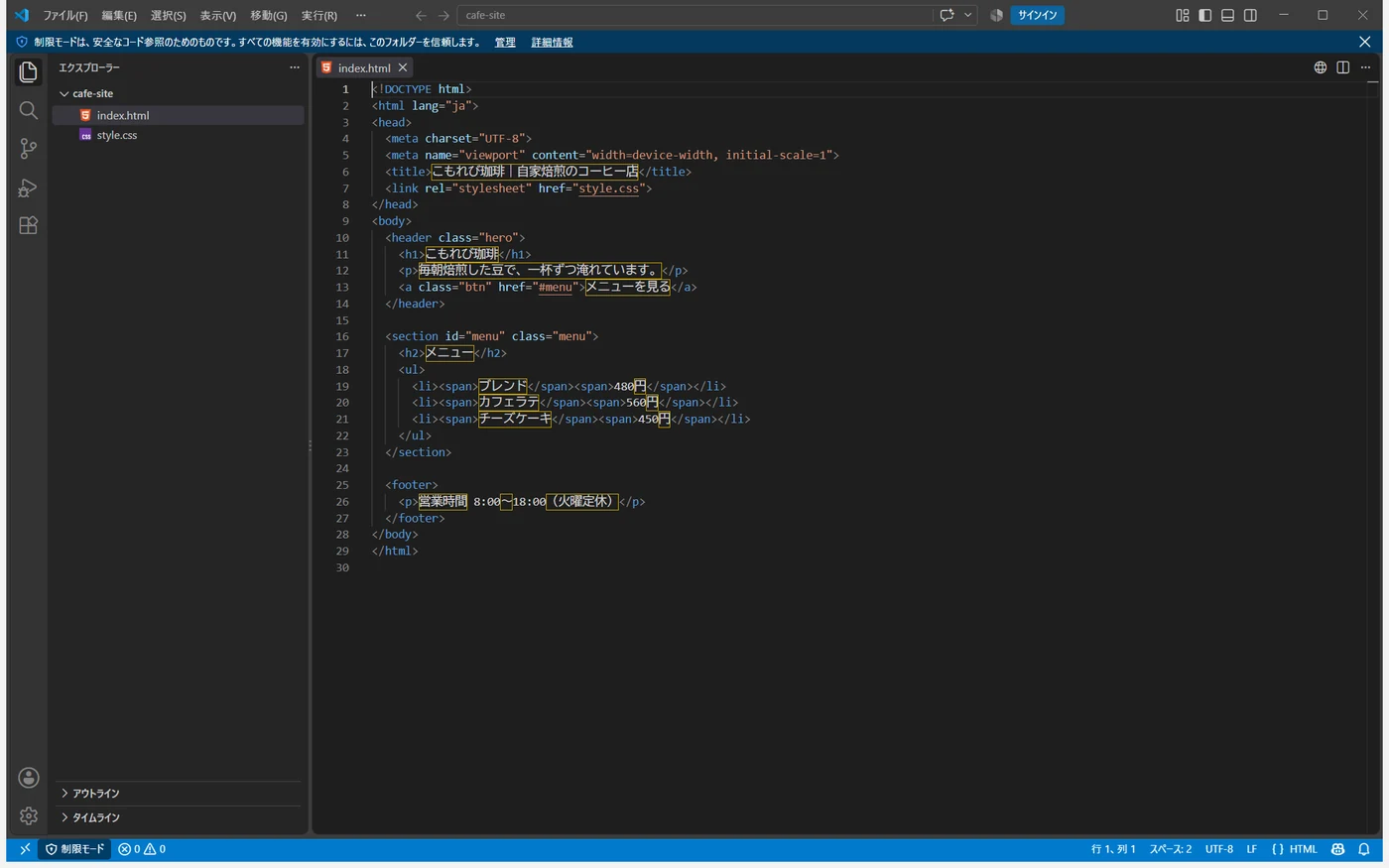The height and width of the screenshot is (868, 1389).
Task: Go forward with the right arrow
Action: tap(443, 15)
